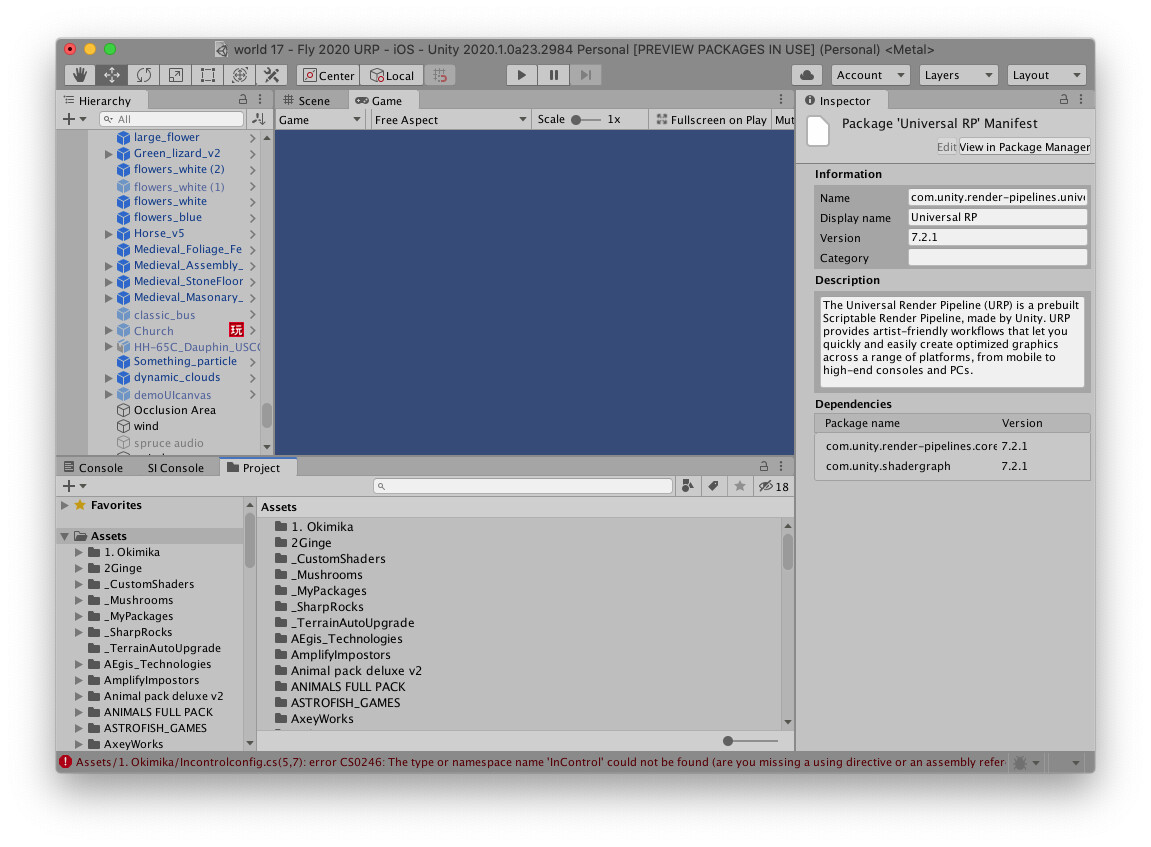The image size is (1151, 847).
Task: Select the Scale tool
Action: (175, 75)
